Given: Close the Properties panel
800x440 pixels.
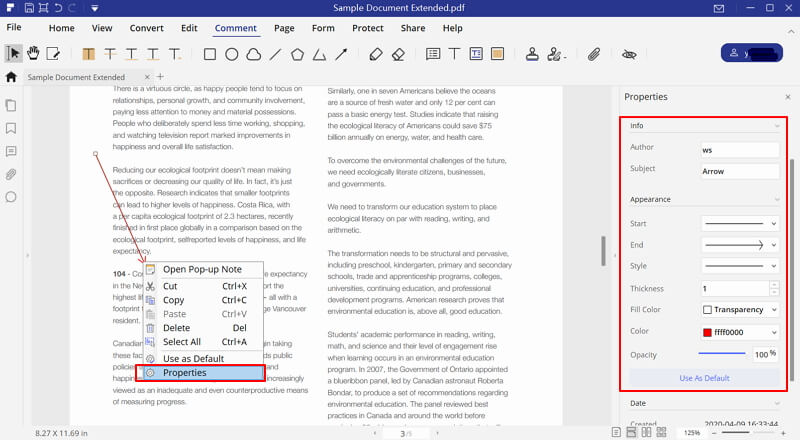Looking at the screenshot, I should coord(788,97).
